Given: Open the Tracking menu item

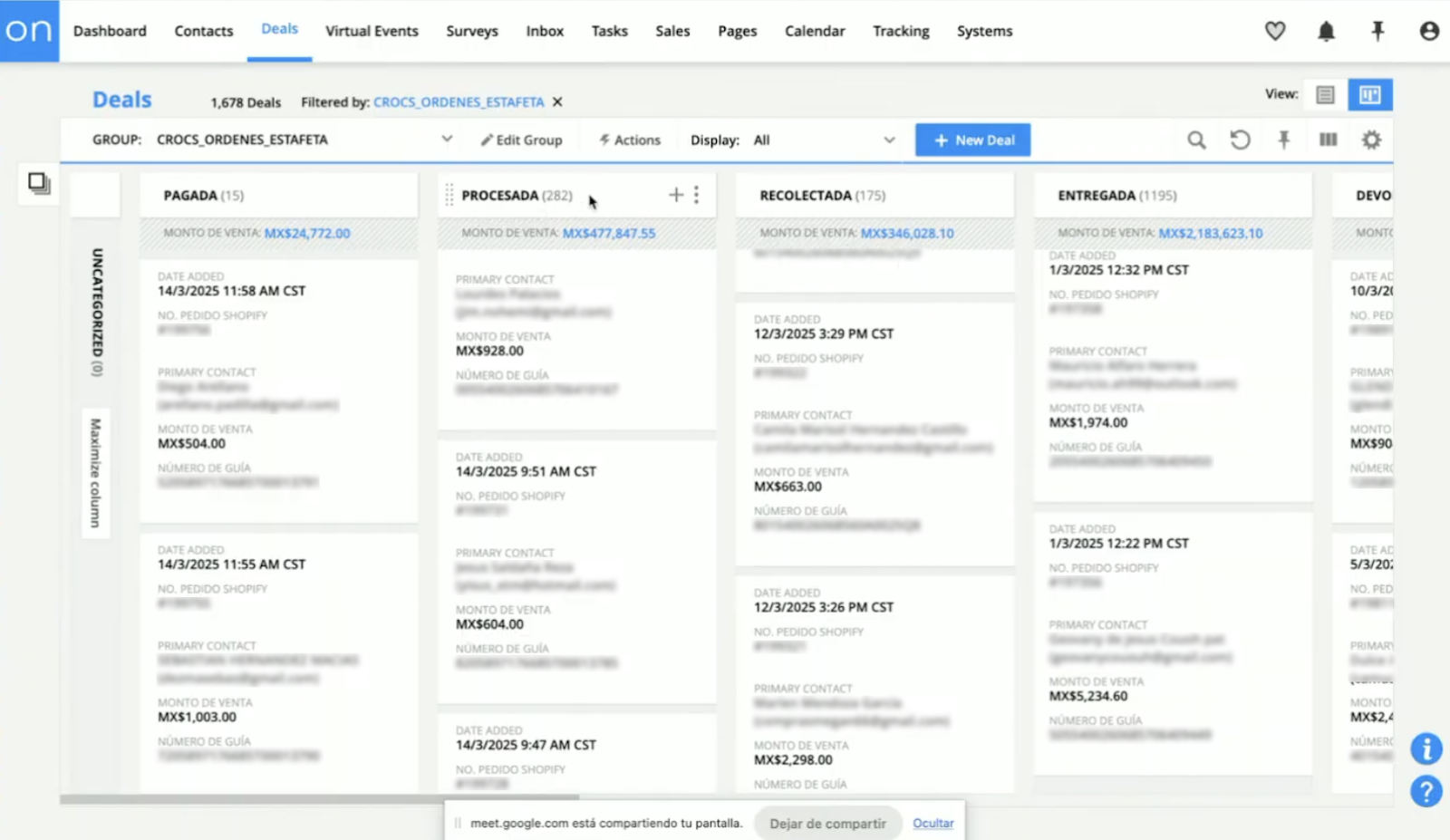Looking at the screenshot, I should click(x=900, y=30).
